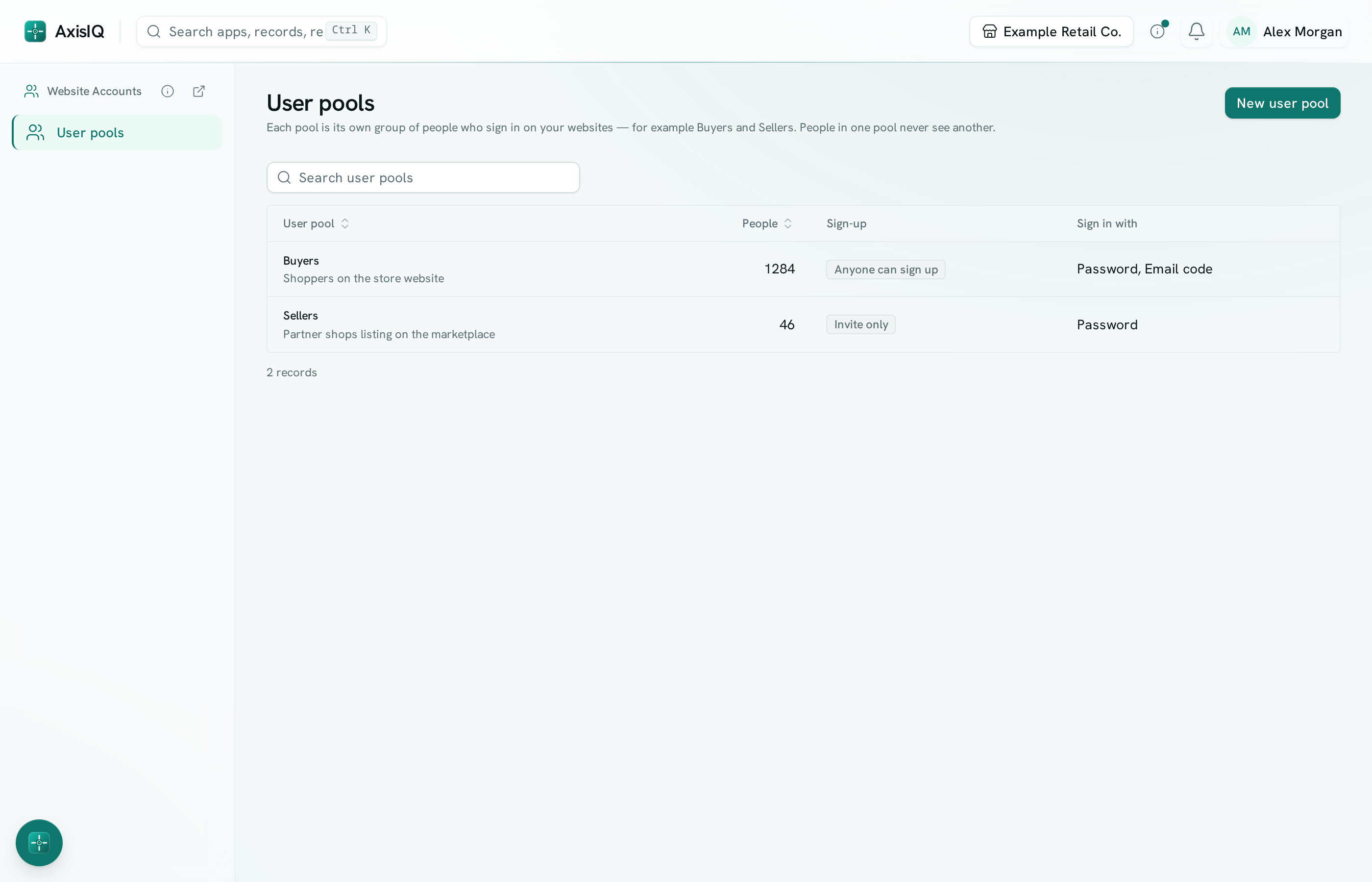Click the 46 people count
Image resolution: width=1372 pixels, height=882 pixels.
tap(787, 325)
